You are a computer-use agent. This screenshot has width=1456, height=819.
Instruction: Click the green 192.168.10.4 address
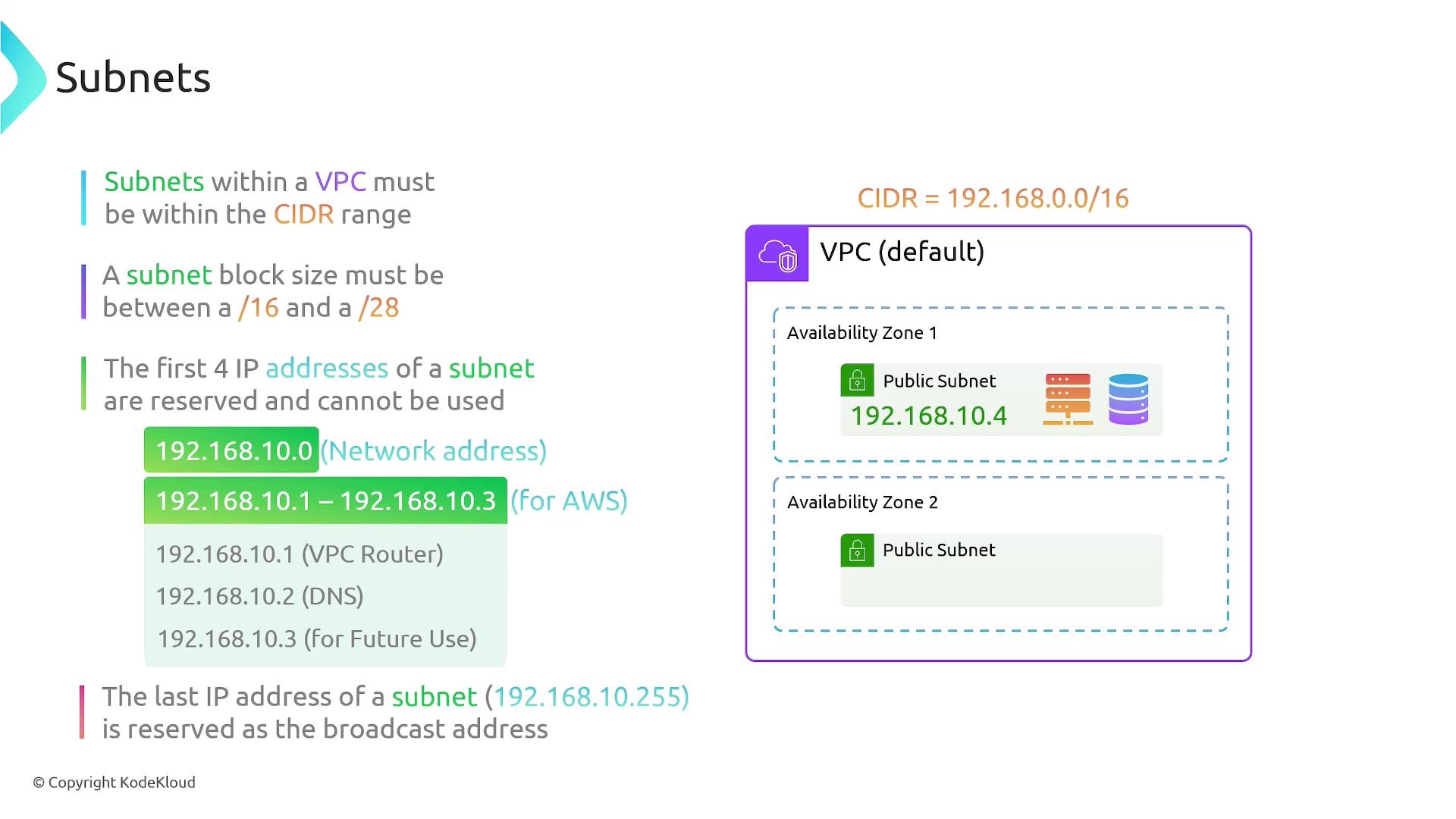point(928,416)
